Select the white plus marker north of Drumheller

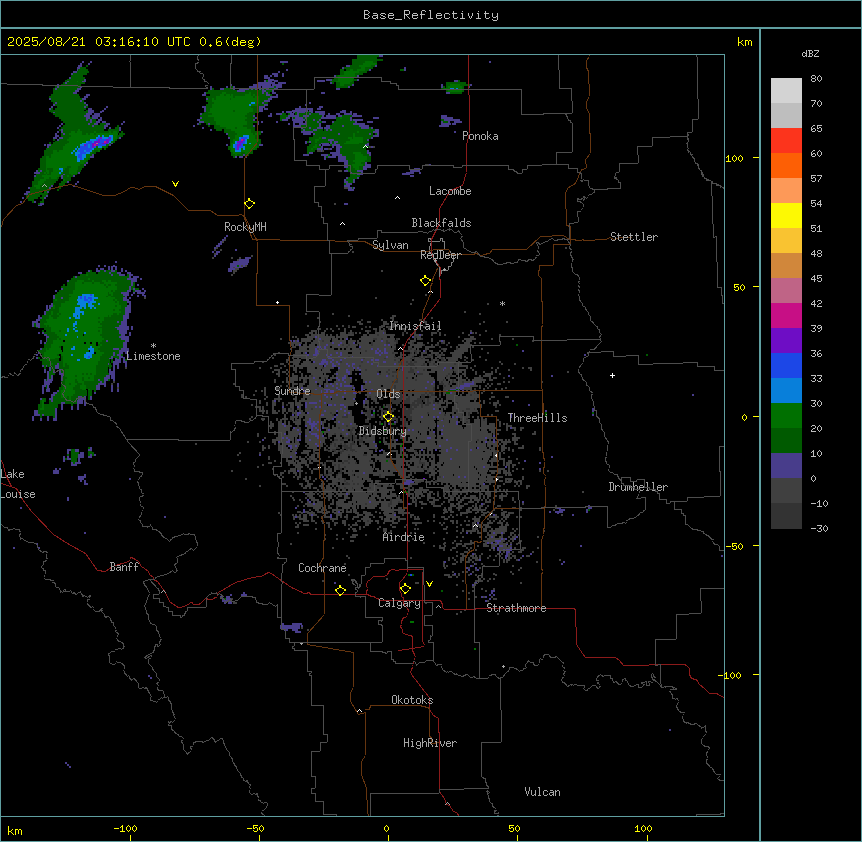612,375
